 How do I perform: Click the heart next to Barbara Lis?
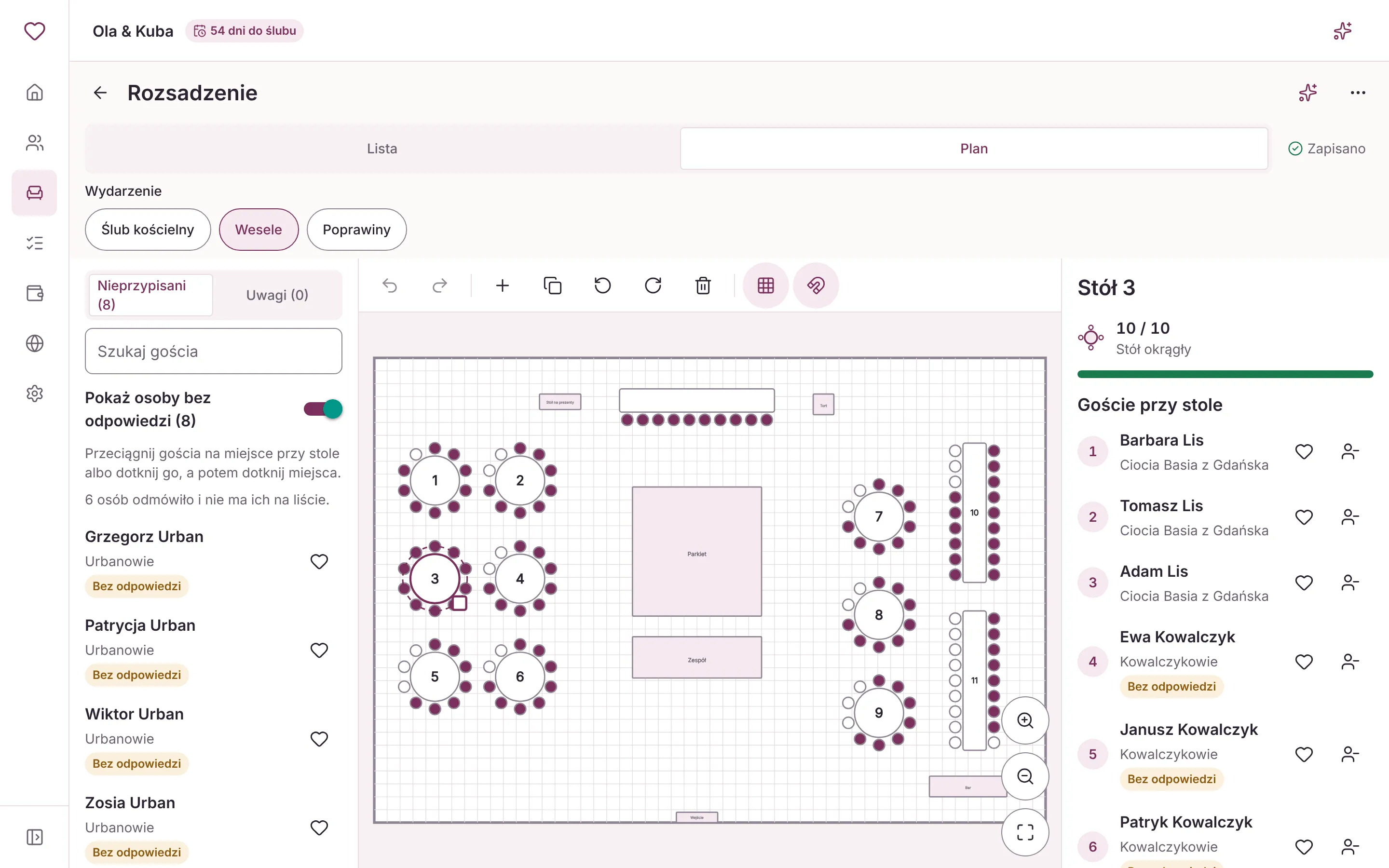[x=1304, y=452]
